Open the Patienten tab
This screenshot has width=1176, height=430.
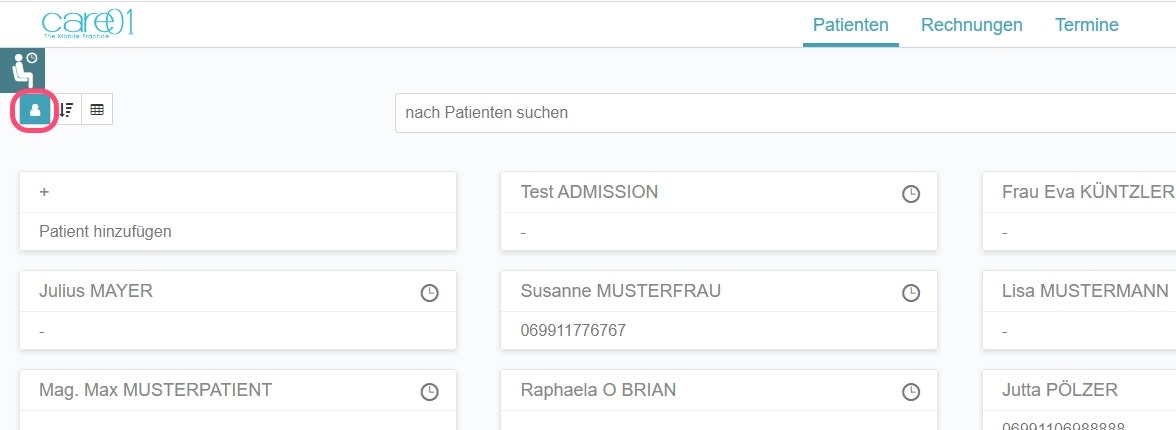(850, 25)
